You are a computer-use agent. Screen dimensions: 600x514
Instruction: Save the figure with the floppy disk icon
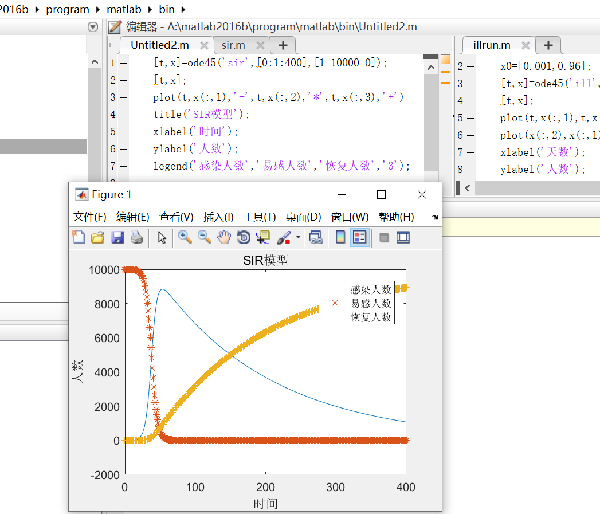pos(117,237)
